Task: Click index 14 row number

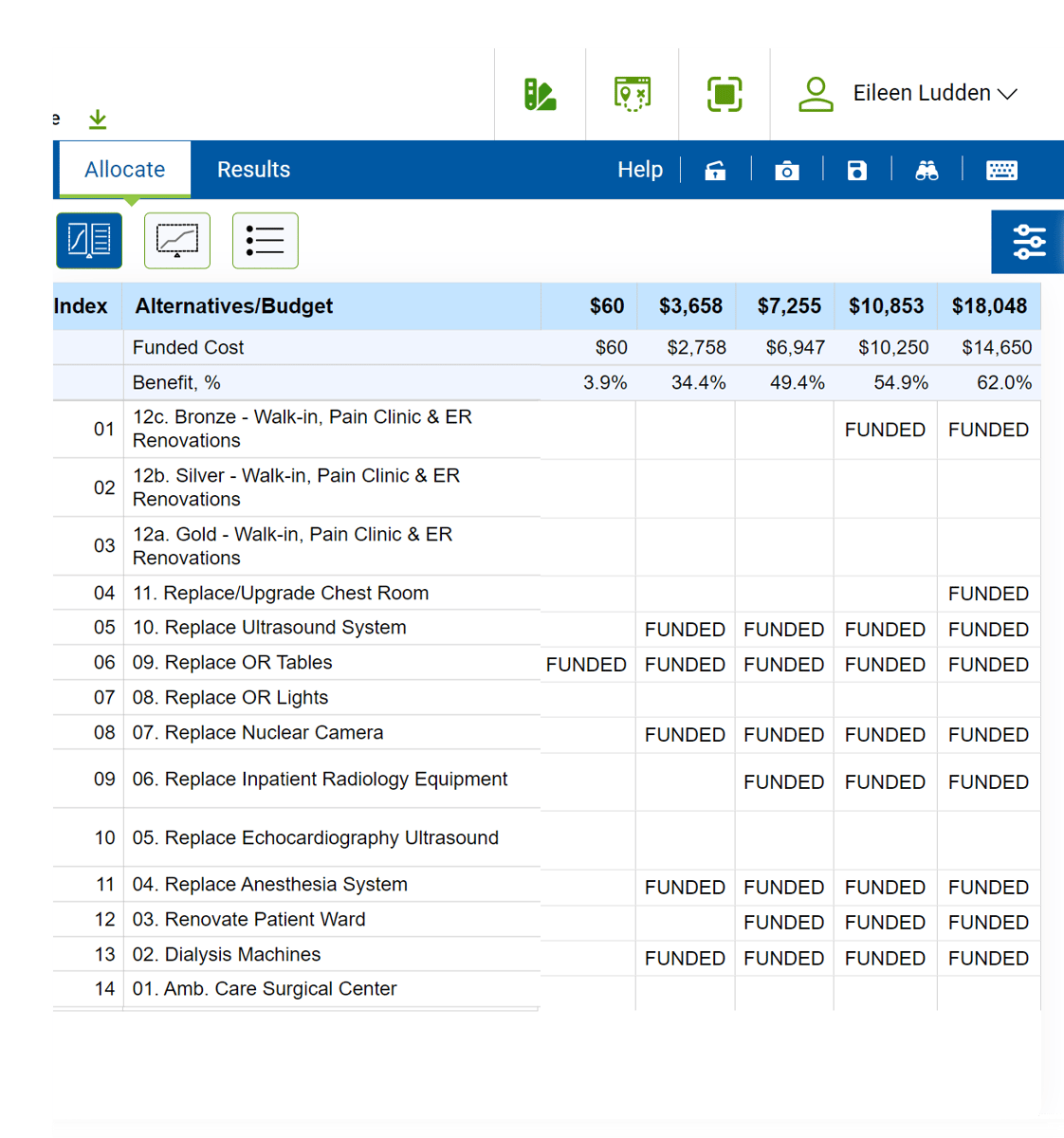Action: click(104, 989)
